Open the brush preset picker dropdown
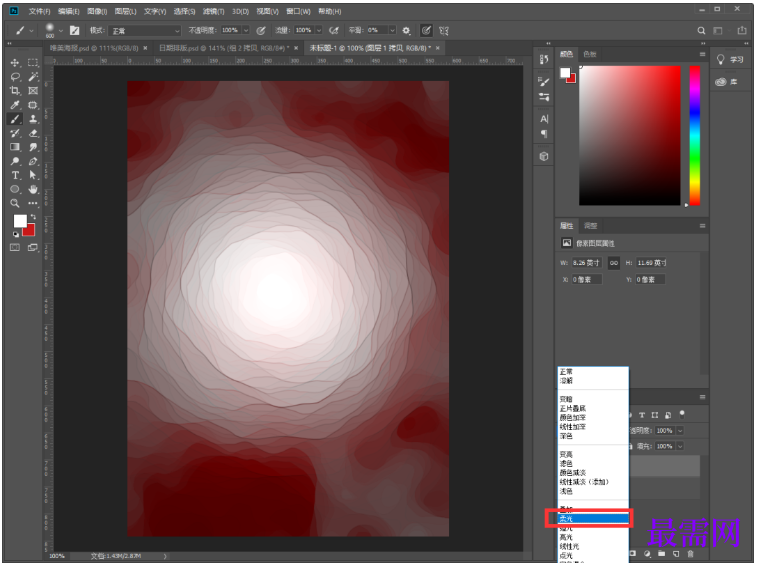The width and height of the screenshot is (759, 564). coord(63,30)
